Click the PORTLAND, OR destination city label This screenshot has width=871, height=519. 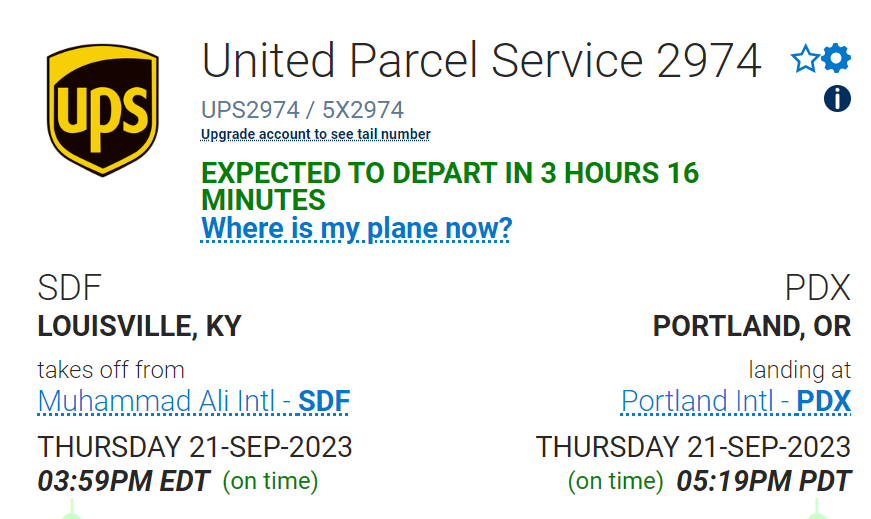tap(751, 327)
